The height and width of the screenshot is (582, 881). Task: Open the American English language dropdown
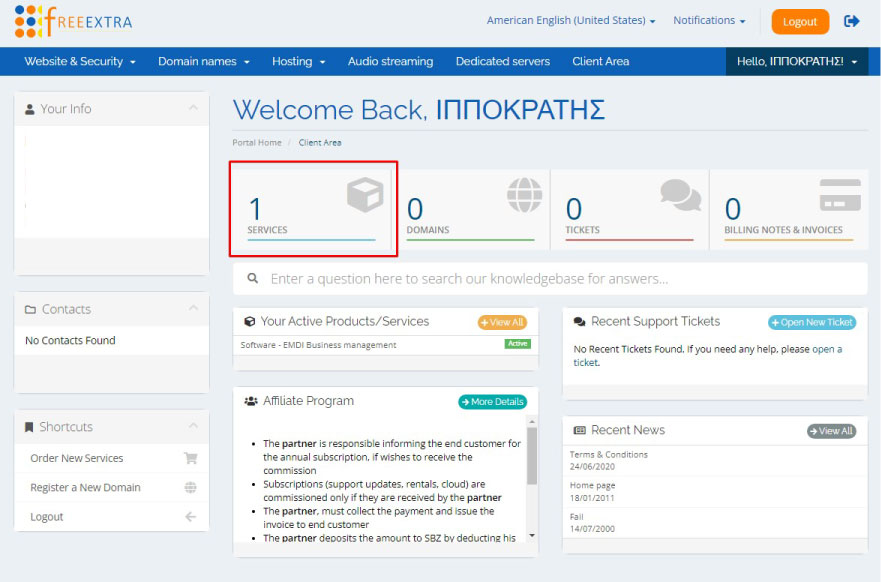pos(571,21)
